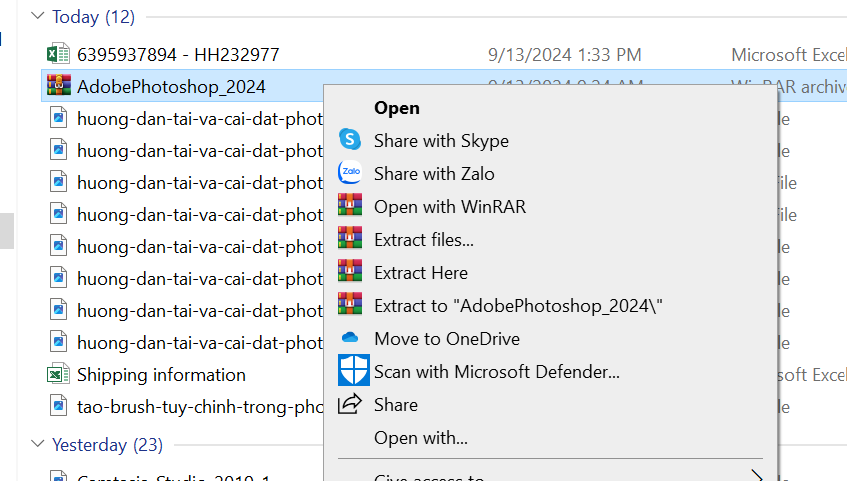This screenshot has width=847, height=481.
Task: Click the Share arrow icon
Action: click(349, 404)
